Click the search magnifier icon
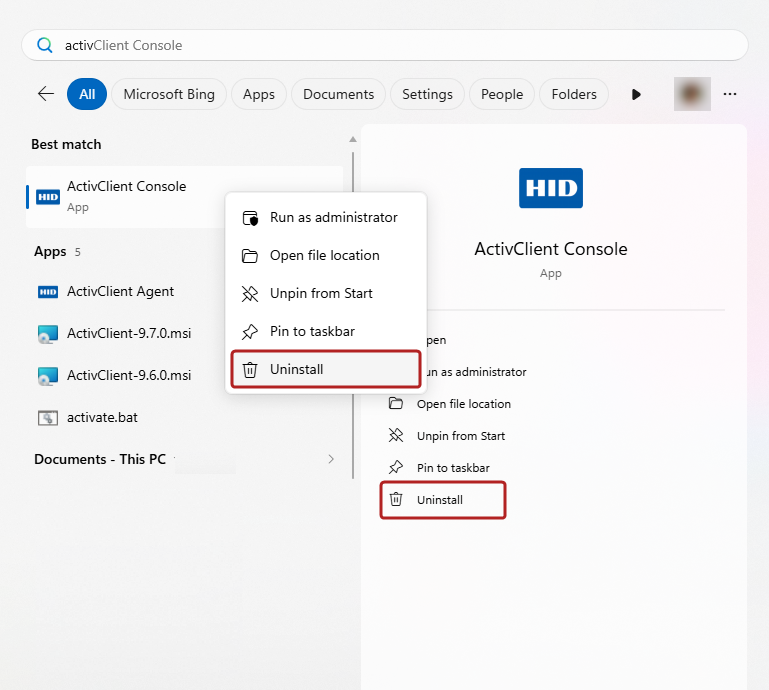Screen dimensions: 769x690 (x=45, y=45)
